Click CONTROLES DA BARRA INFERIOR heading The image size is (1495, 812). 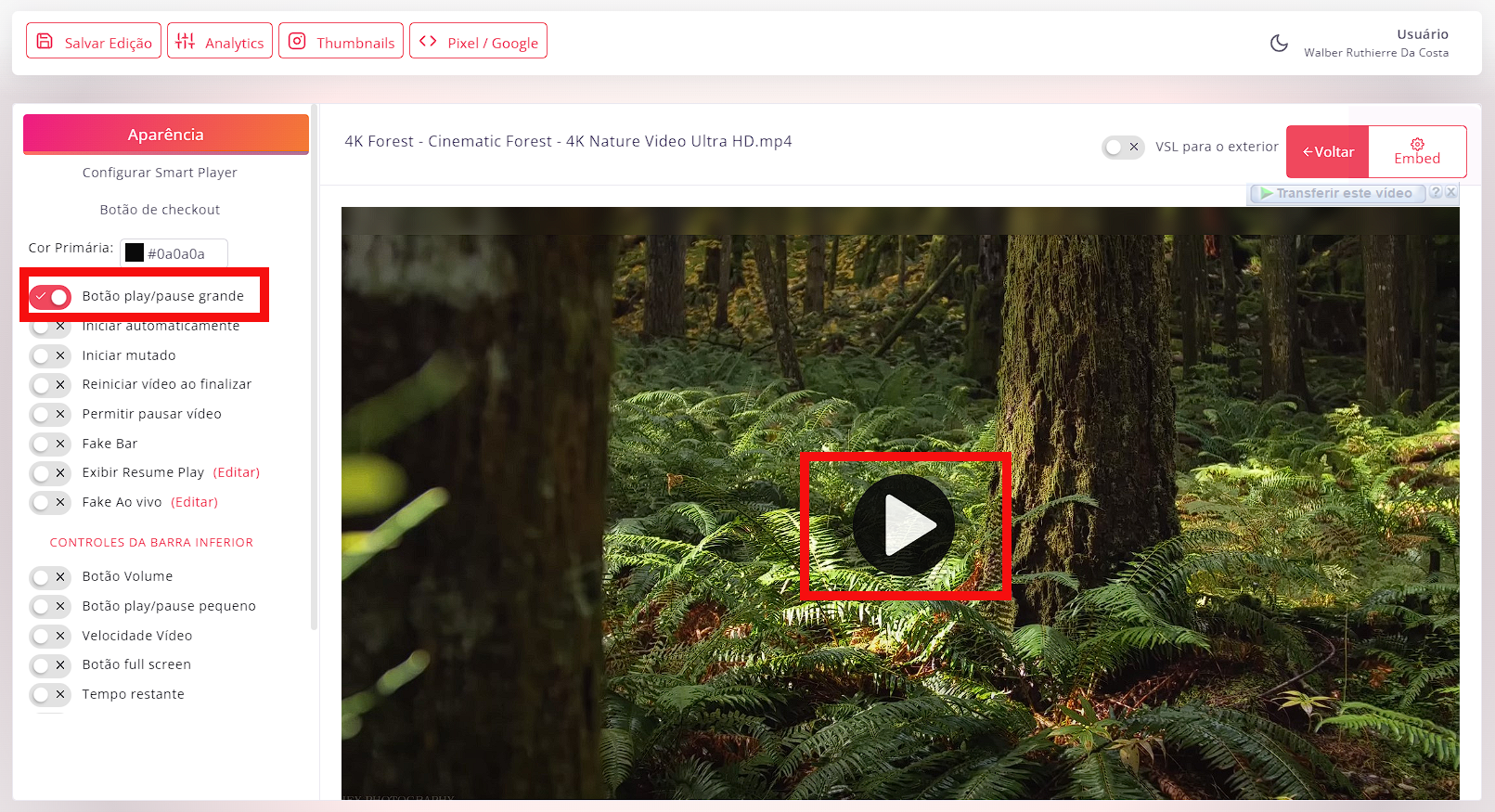(x=151, y=543)
